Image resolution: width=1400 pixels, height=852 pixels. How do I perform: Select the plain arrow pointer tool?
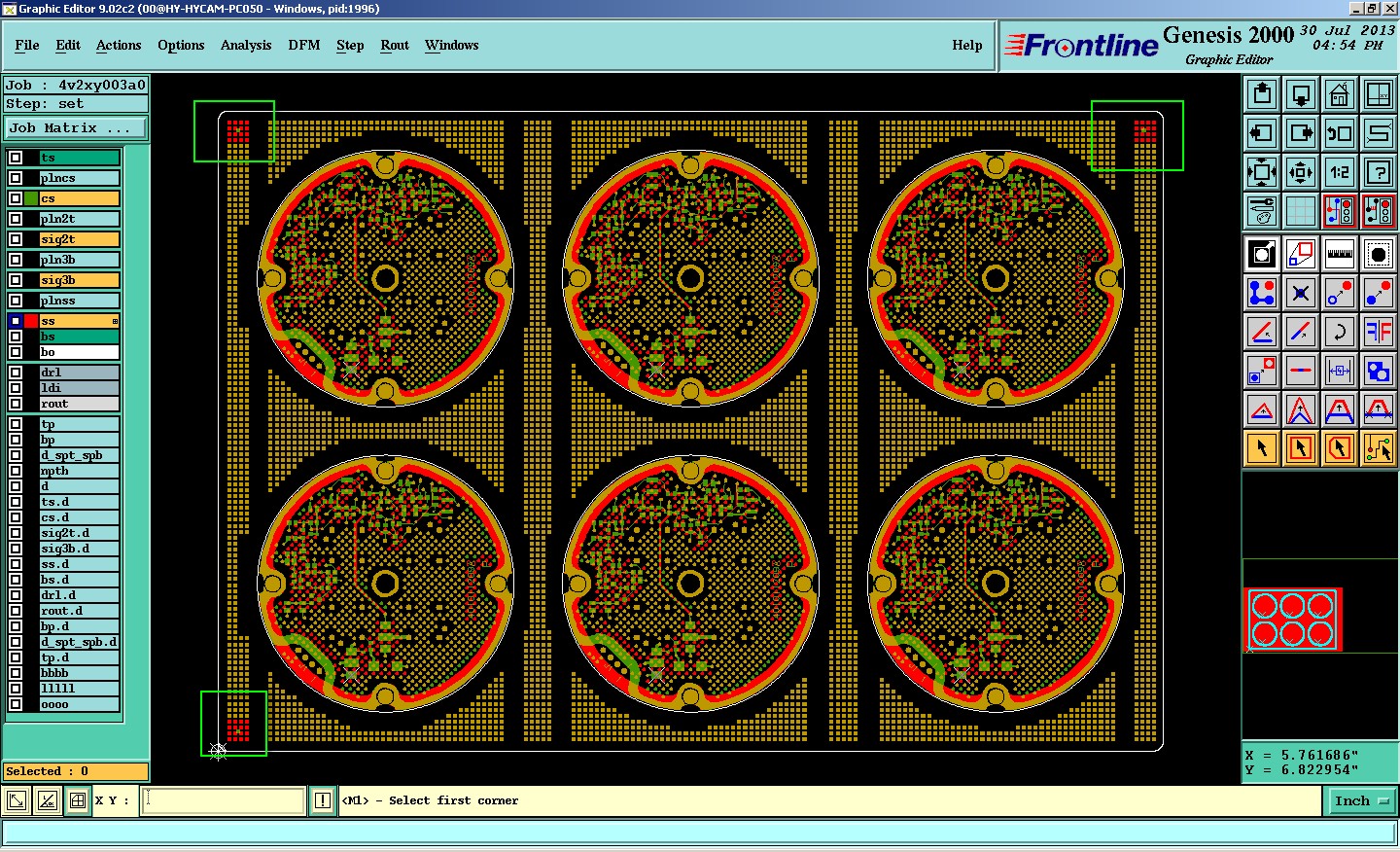tap(1261, 448)
